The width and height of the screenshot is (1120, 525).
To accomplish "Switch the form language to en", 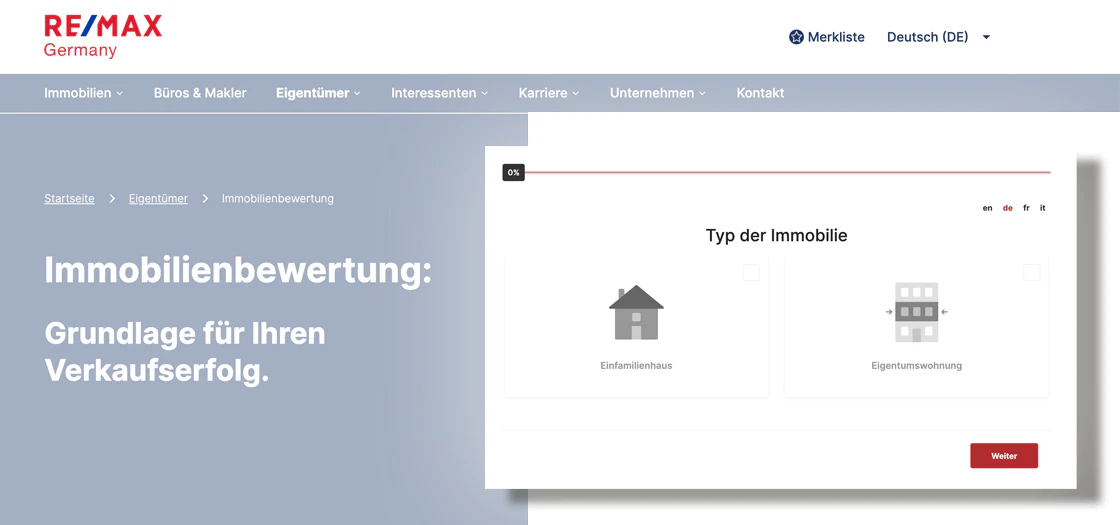I will [987, 208].
